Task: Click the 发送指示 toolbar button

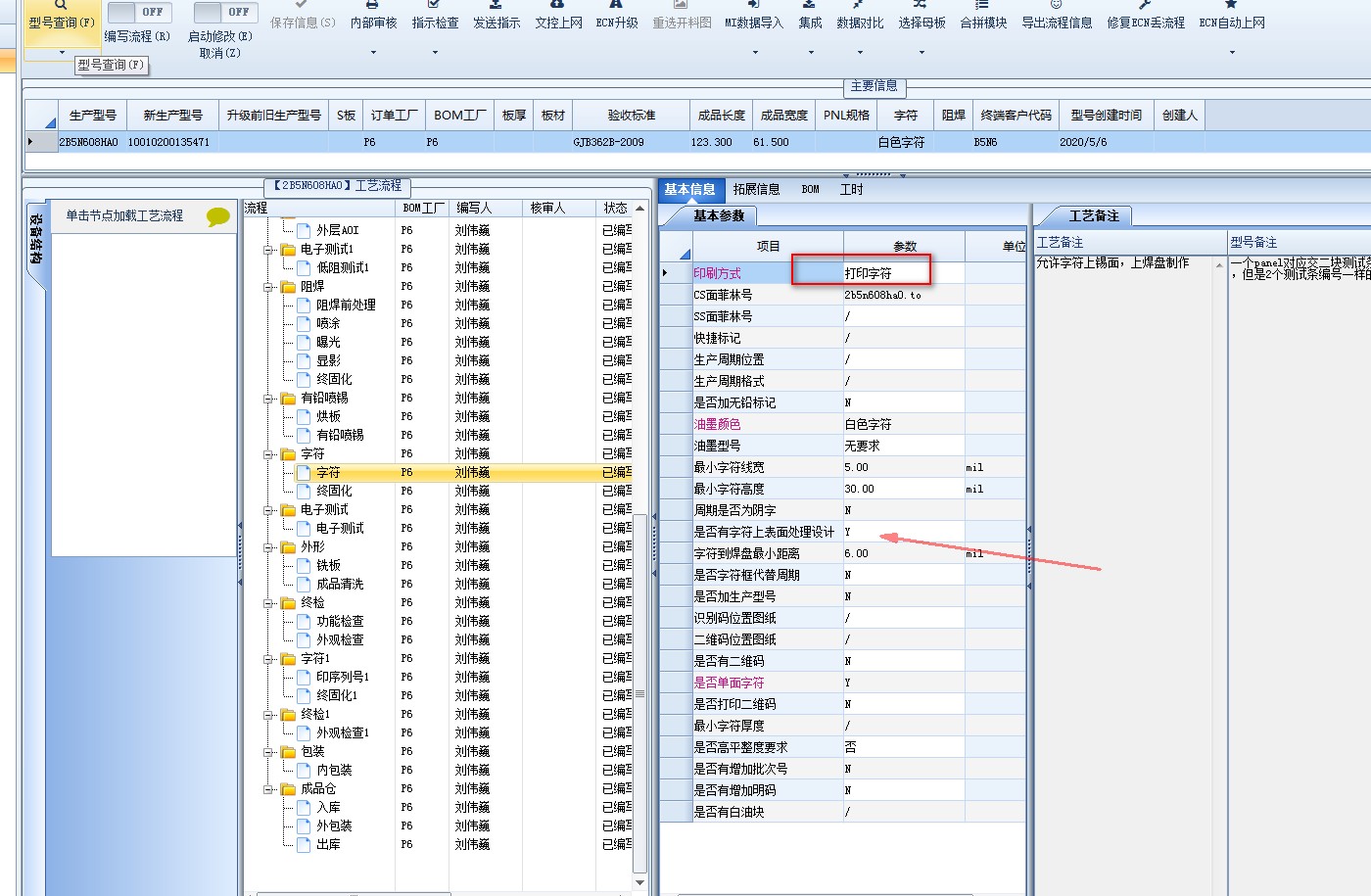Action: (x=496, y=18)
